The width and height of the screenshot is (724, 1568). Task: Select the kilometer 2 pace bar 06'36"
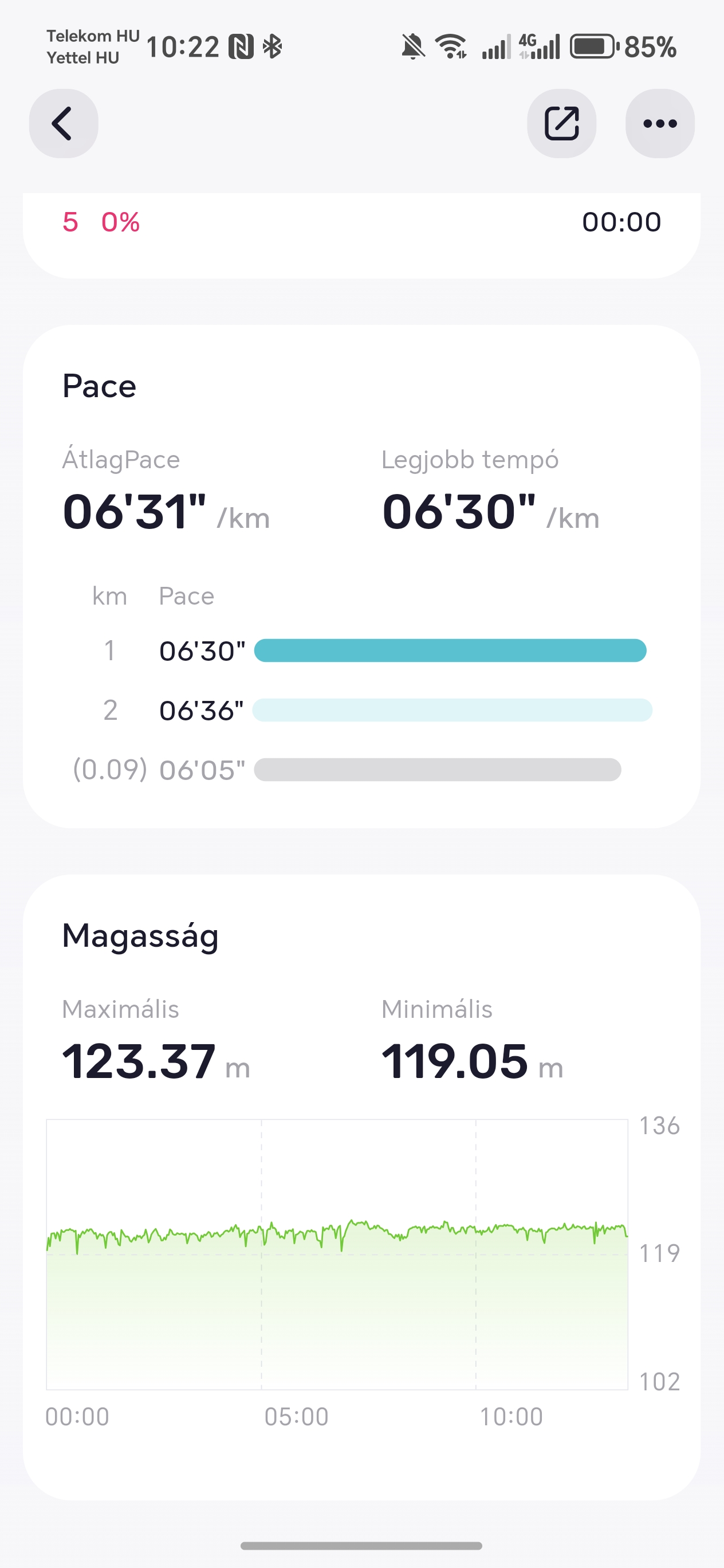[452, 710]
